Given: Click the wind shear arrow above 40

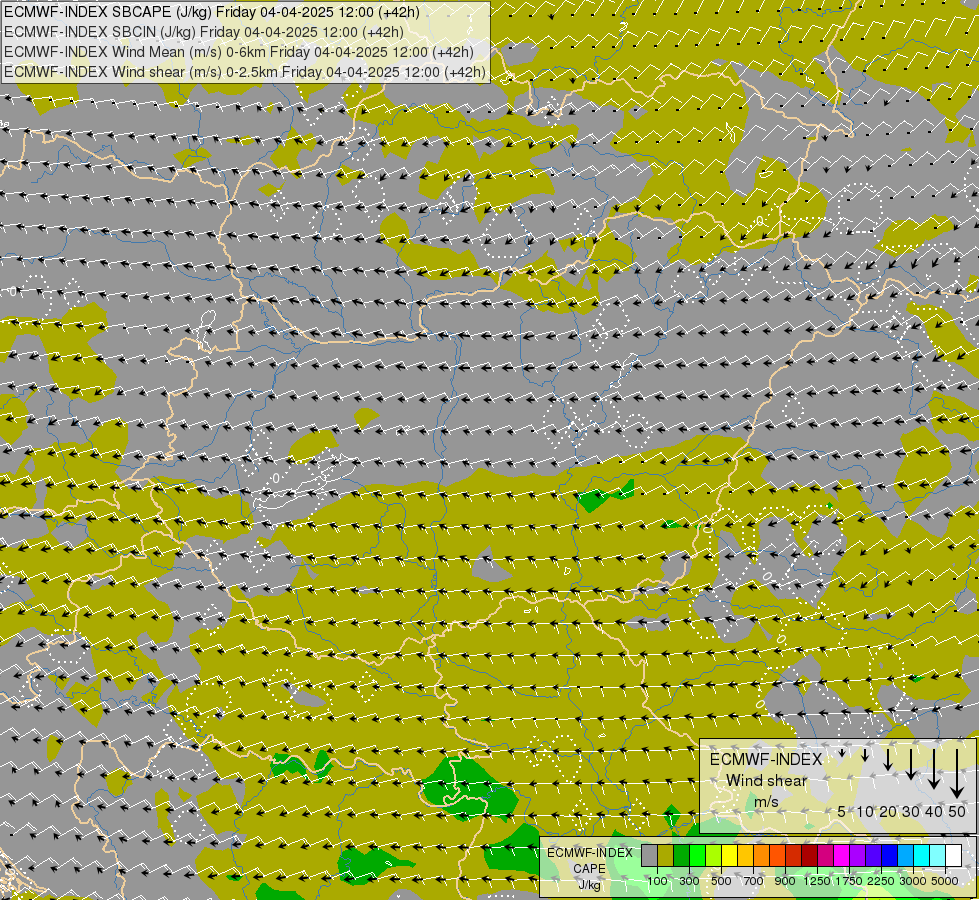Looking at the screenshot, I should click(x=933, y=769).
